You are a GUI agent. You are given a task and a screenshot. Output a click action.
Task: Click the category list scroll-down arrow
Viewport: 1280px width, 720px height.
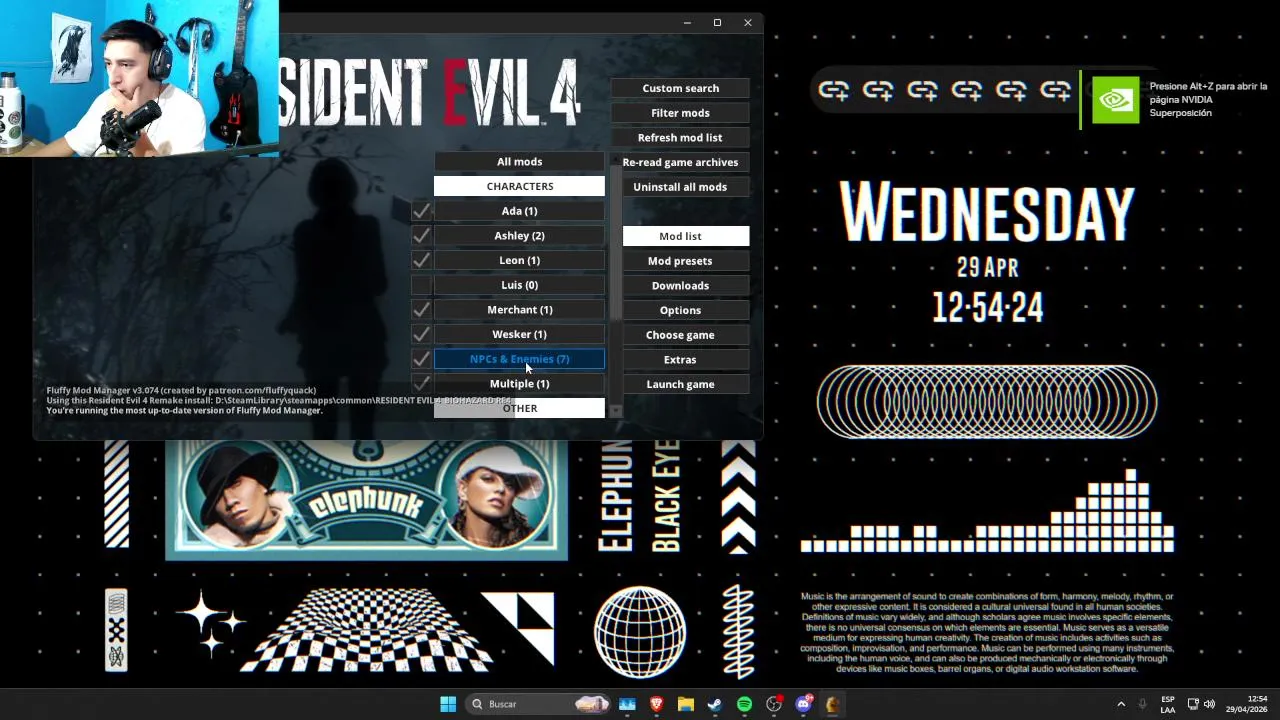click(x=615, y=410)
